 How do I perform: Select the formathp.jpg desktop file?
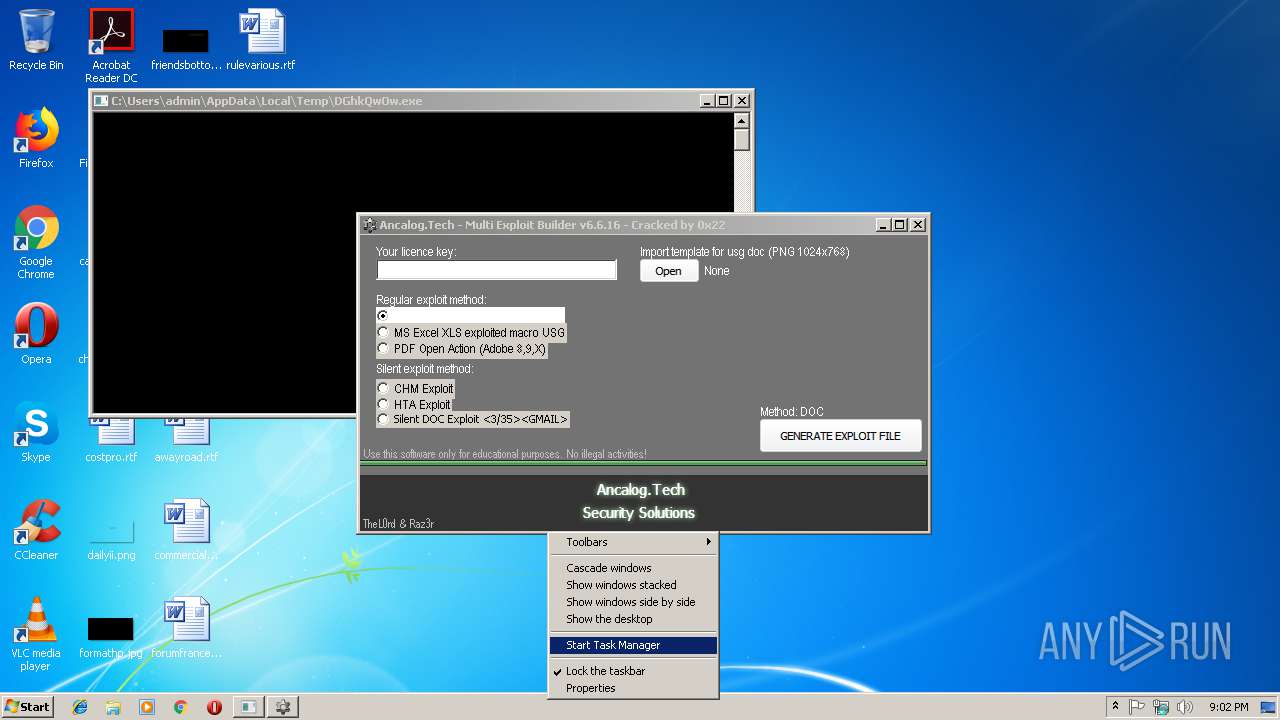pos(111,638)
